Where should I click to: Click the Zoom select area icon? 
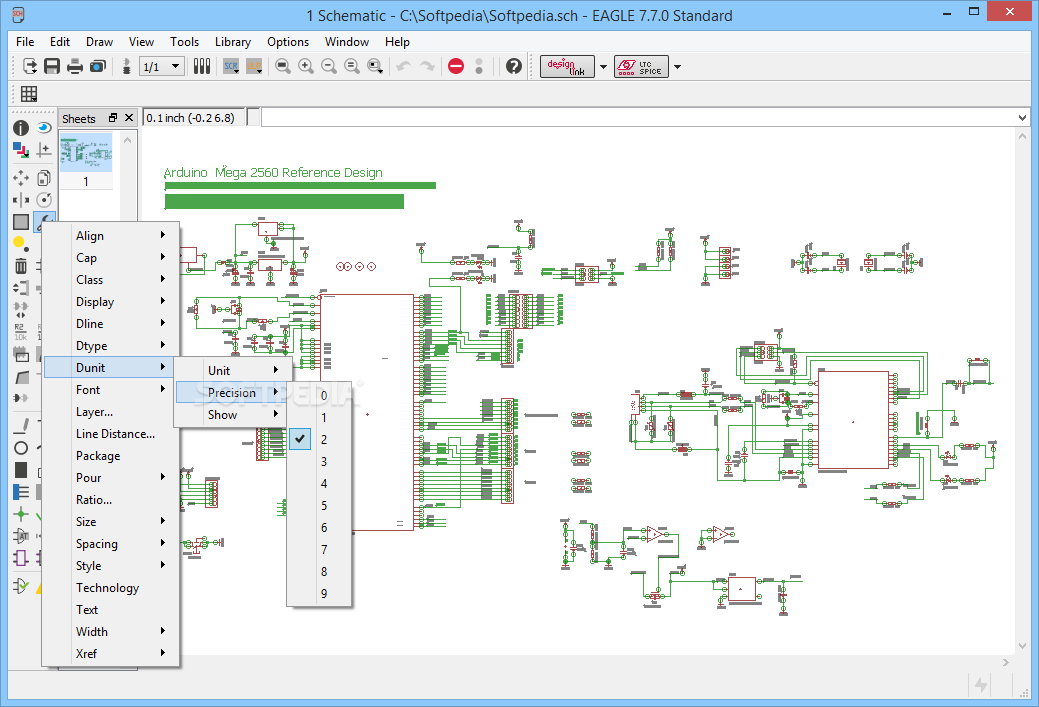coord(375,66)
